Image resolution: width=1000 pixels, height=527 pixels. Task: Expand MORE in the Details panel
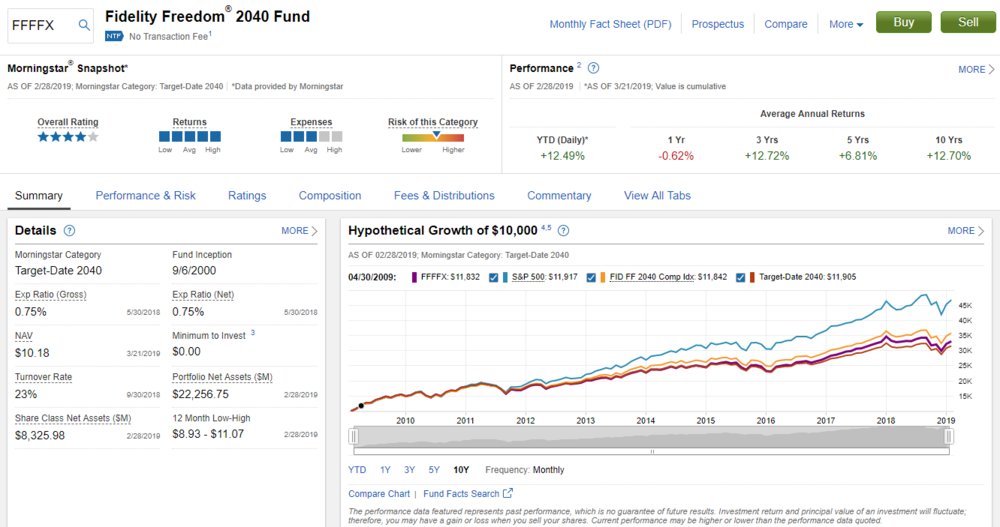pos(299,231)
